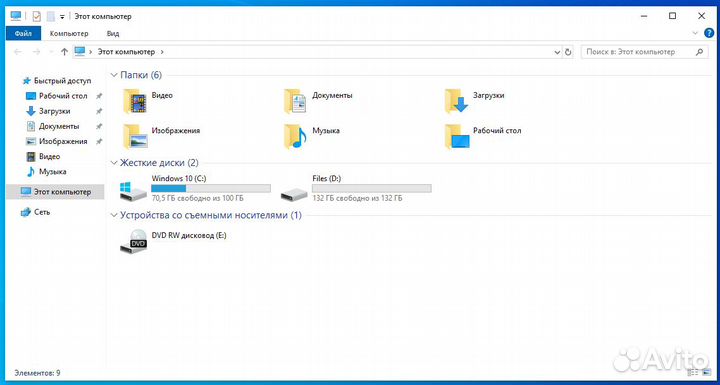The height and width of the screenshot is (385, 720).
Task: Select the DVD RW дисковод (E:) icon
Action: pyautogui.click(x=134, y=242)
